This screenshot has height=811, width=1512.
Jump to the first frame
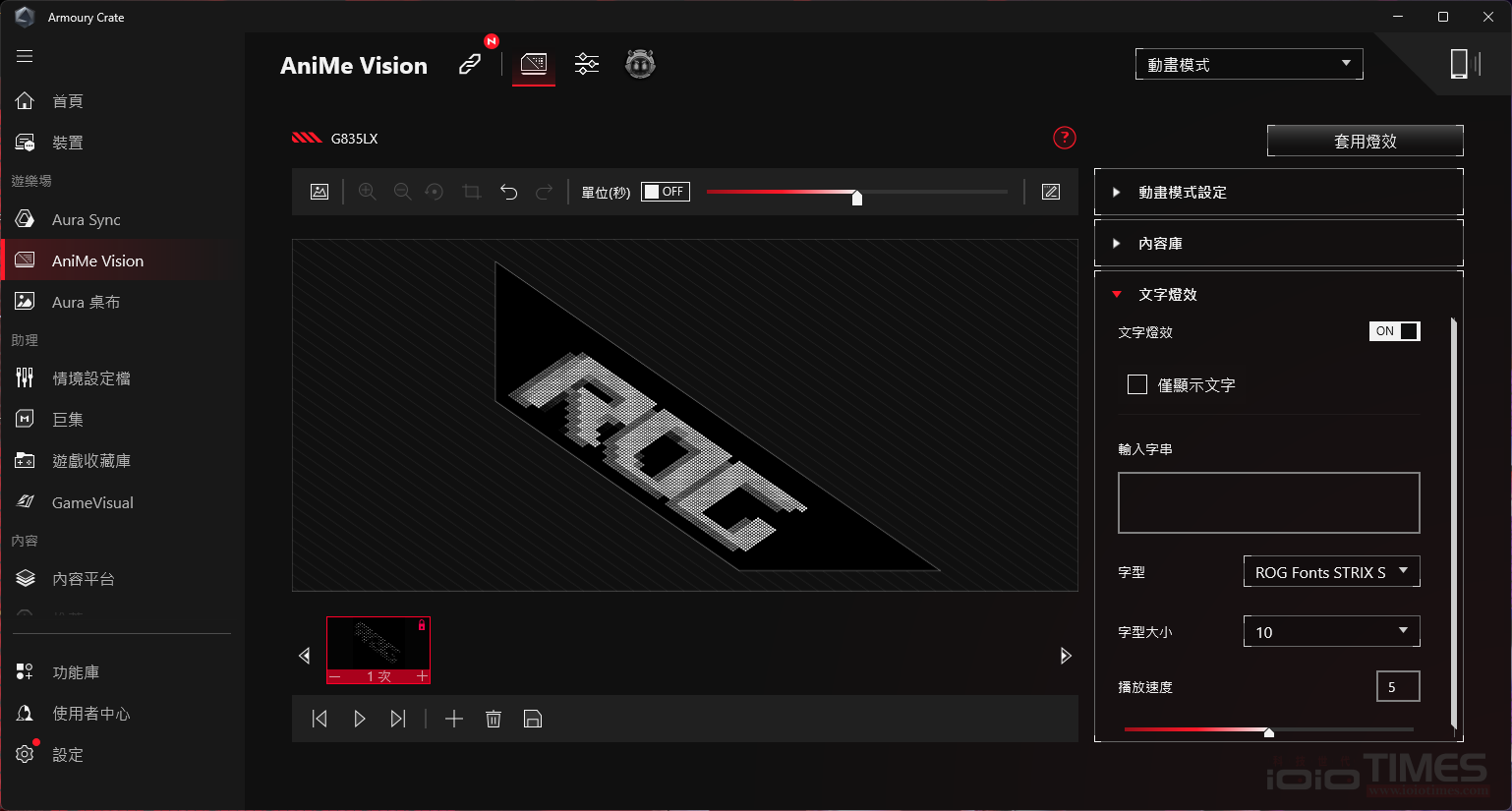point(320,719)
